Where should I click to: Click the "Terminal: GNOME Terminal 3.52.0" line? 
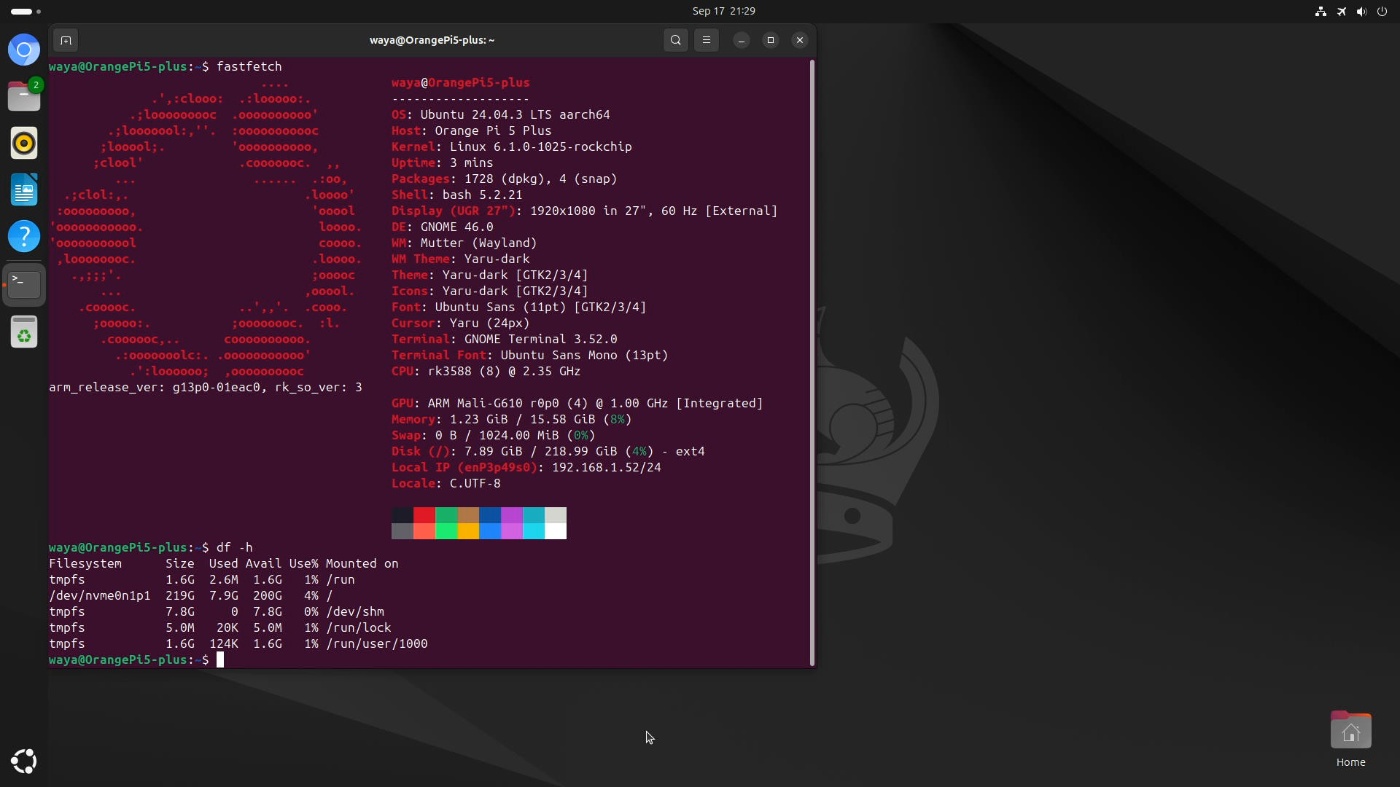pos(505,339)
